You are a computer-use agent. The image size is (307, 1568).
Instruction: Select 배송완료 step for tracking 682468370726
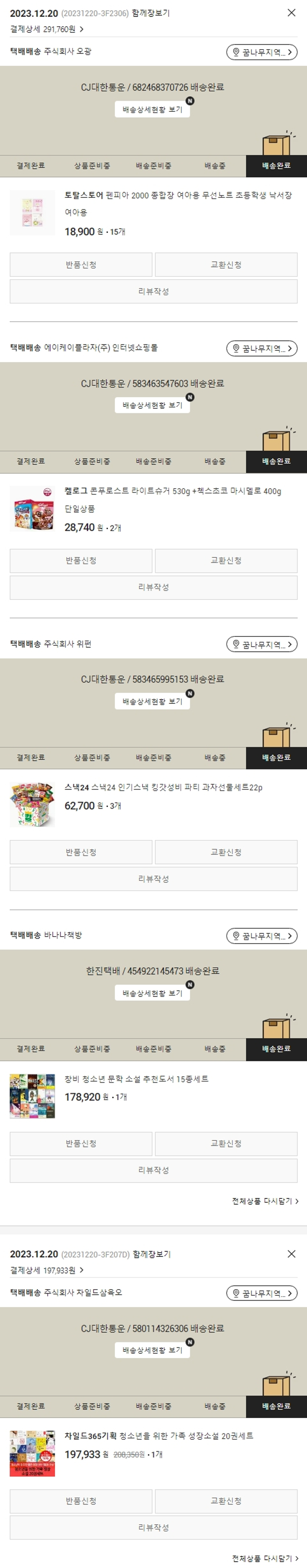[x=276, y=165]
